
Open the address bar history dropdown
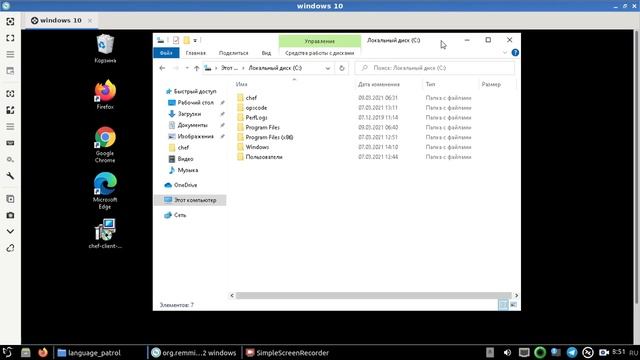(x=328, y=68)
